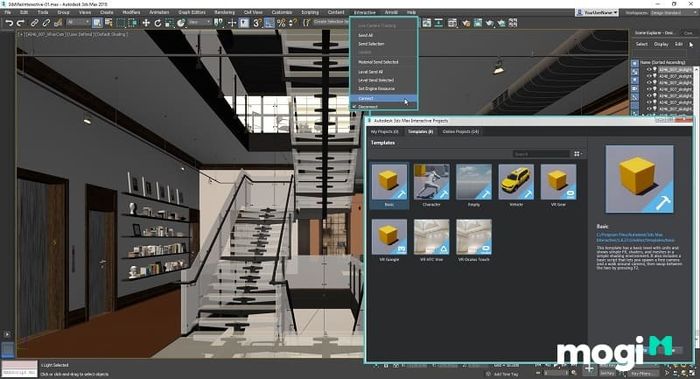Activate the Select Object tool
The height and width of the screenshot is (379, 700).
tap(97, 23)
